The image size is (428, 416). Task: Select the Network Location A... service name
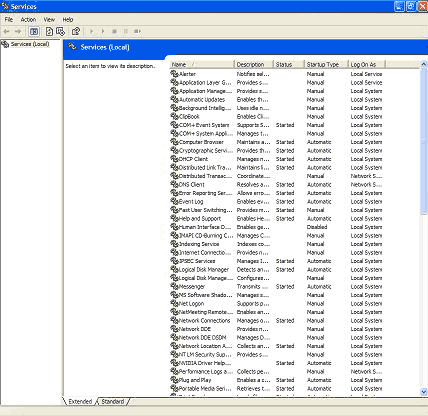[x=205, y=346]
